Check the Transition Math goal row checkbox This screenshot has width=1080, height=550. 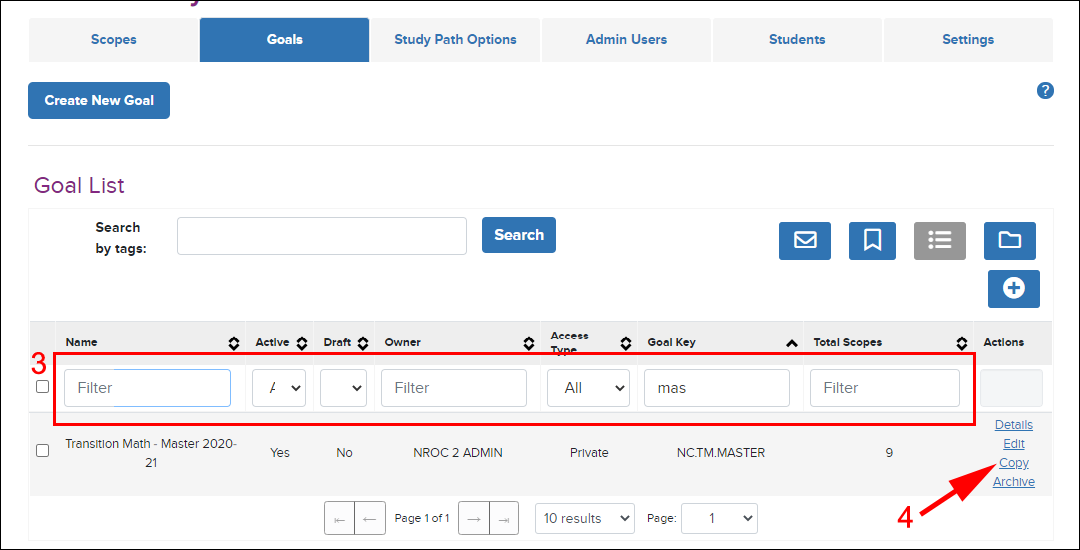(43, 452)
